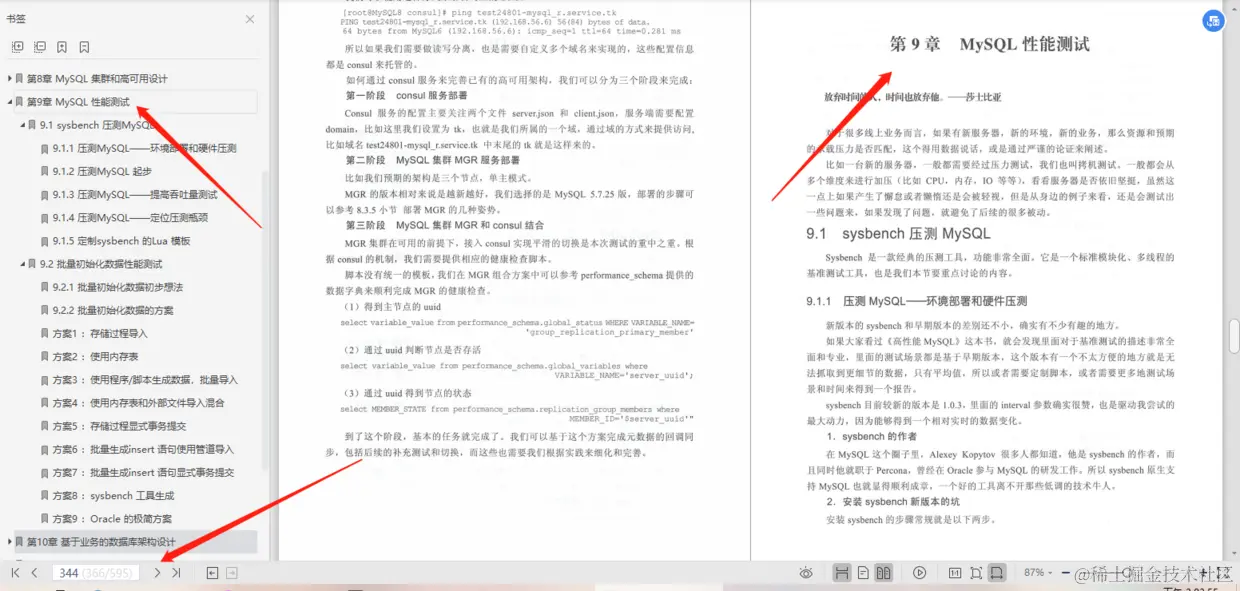Open bookmark 方案2：使用内存表
Viewport: 1240px width, 591px height.
click(95, 356)
